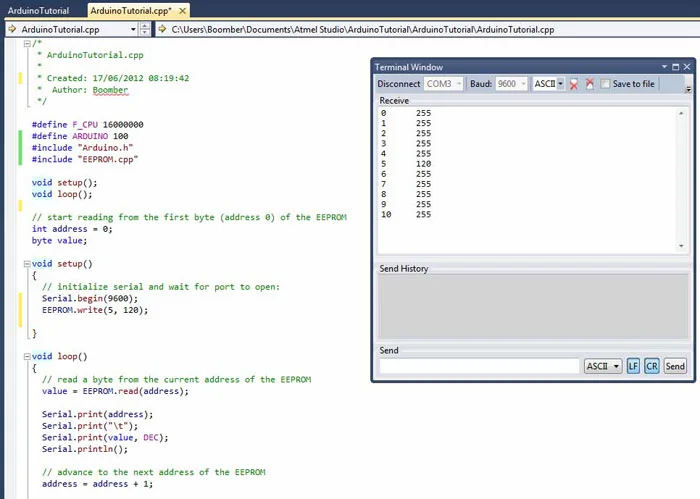The height and width of the screenshot is (499, 700).
Task: Click the 'int address = 0;' line
Action: coord(72,229)
